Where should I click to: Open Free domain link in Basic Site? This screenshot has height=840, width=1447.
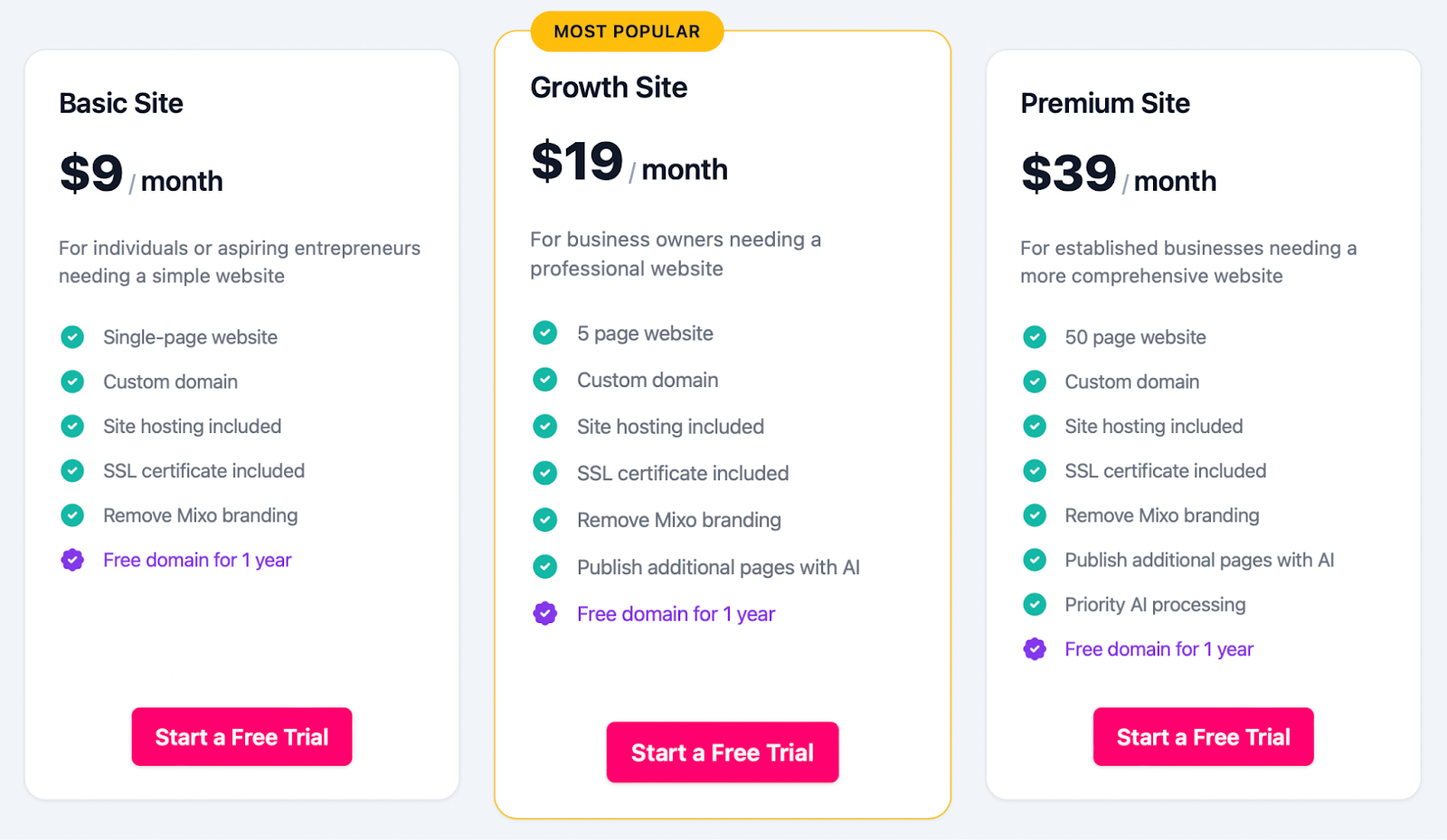[197, 561]
